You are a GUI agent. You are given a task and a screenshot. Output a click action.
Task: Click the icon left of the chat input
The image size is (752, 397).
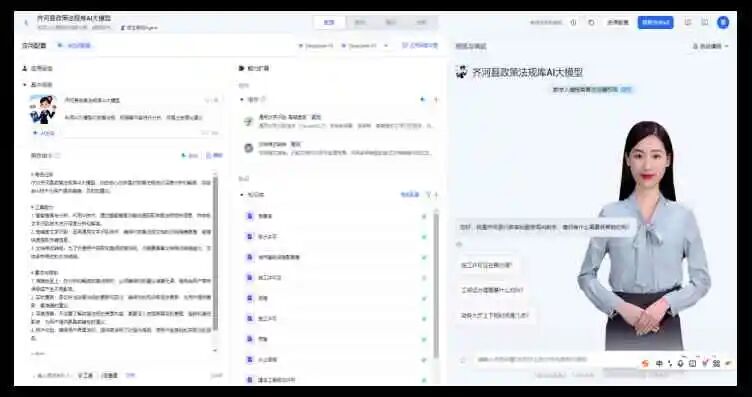tap(463, 359)
